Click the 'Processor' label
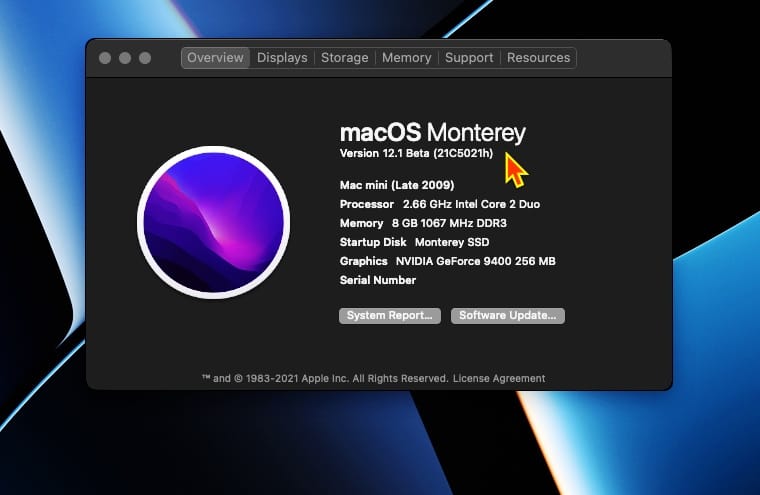The height and width of the screenshot is (495, 760). tap(366, 204)
